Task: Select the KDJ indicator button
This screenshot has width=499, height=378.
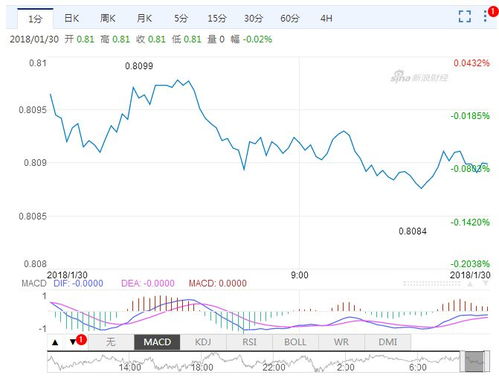Action: 203,342
